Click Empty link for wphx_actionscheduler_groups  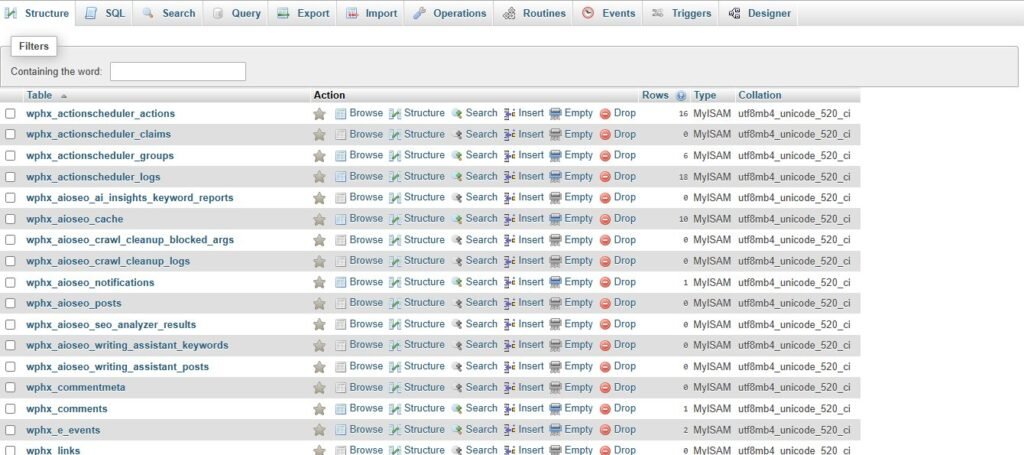coord(579,155)
